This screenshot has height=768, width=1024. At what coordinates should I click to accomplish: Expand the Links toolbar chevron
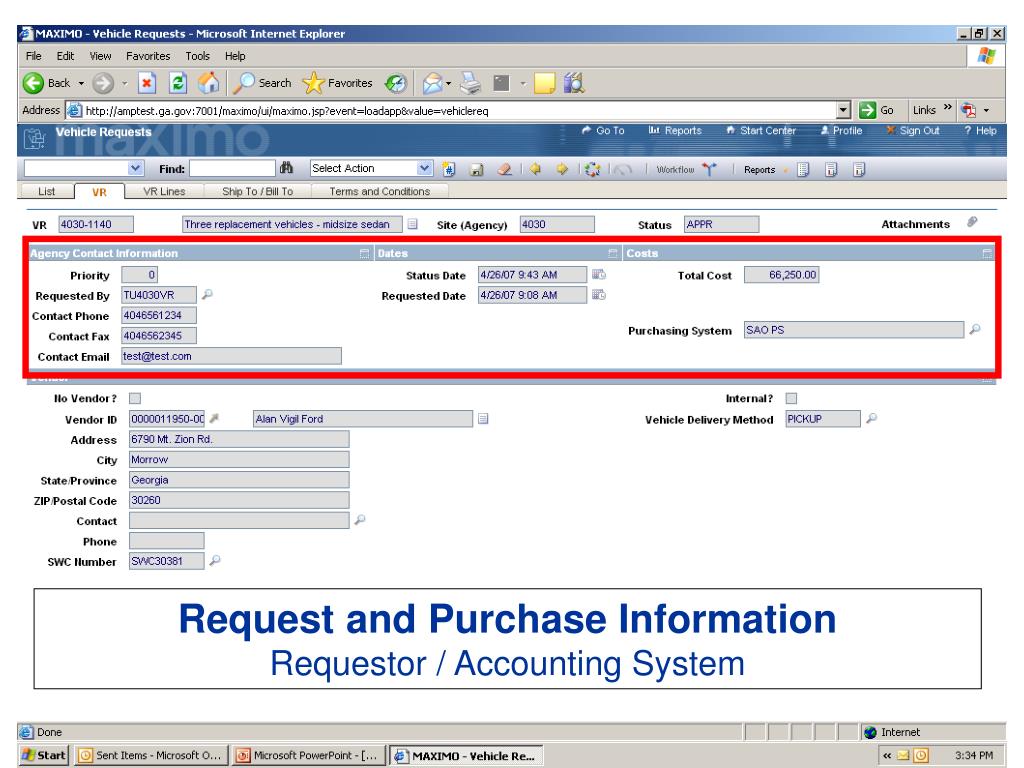[948, 108]
